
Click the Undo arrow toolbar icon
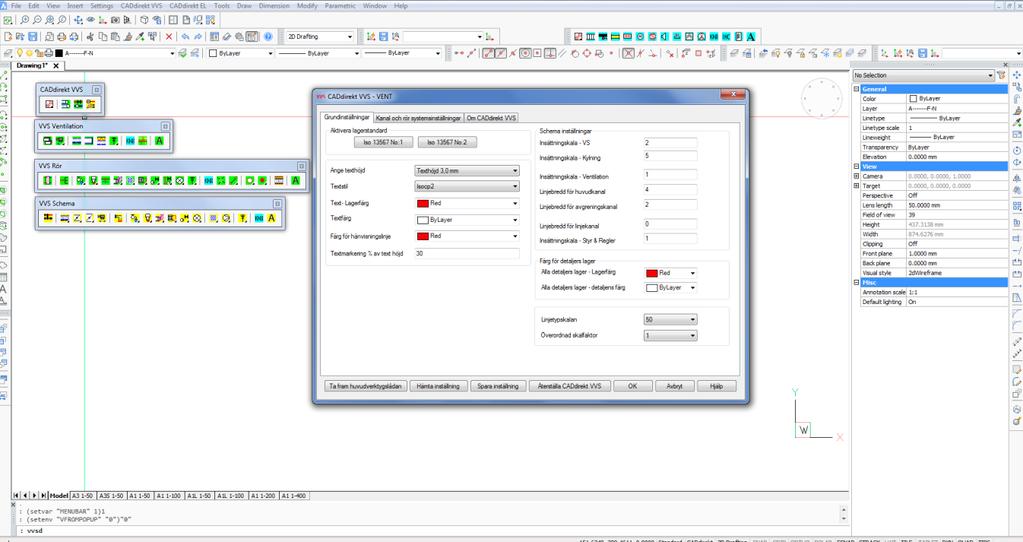185,37
